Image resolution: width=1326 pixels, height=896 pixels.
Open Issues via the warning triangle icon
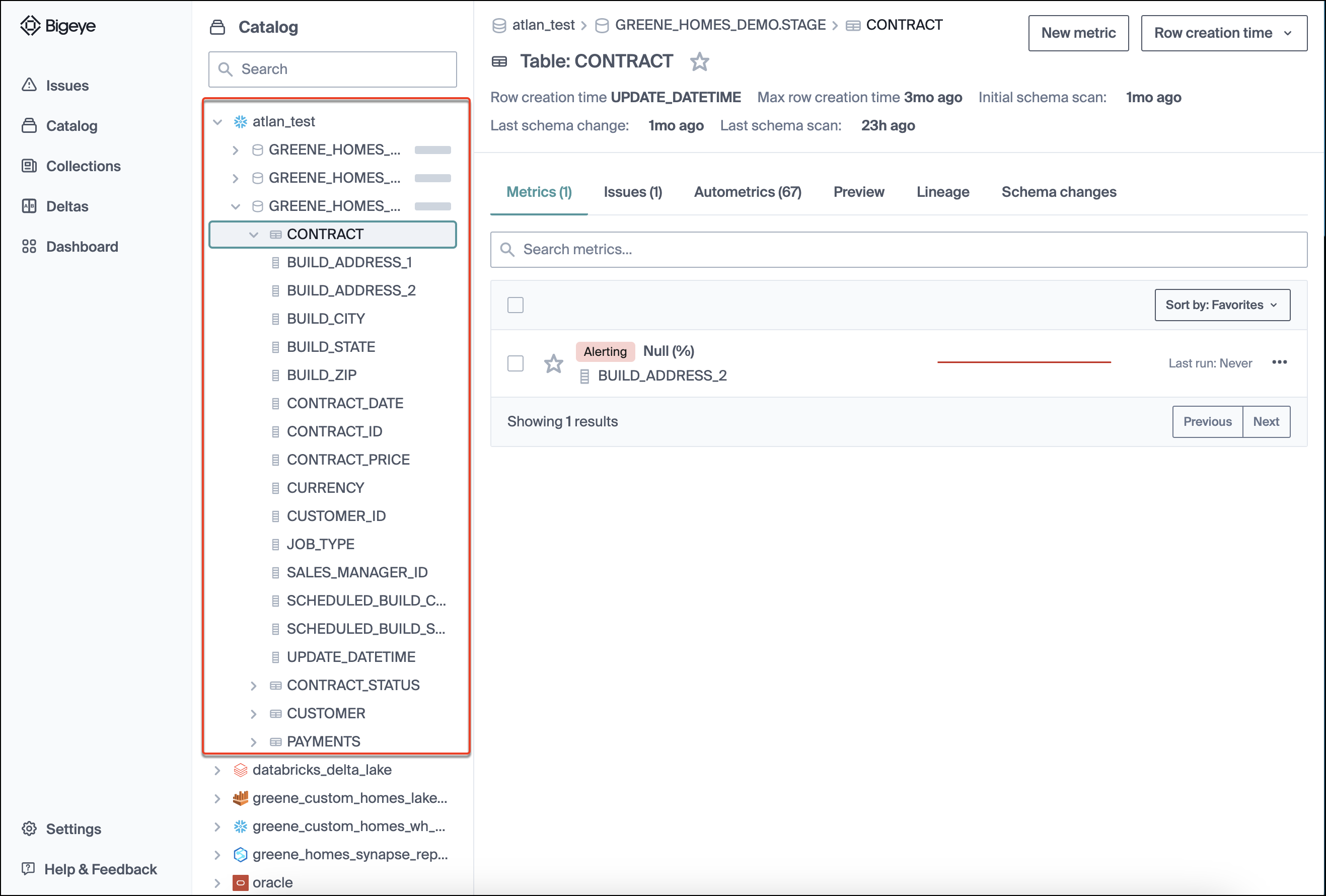pos(29,85)
